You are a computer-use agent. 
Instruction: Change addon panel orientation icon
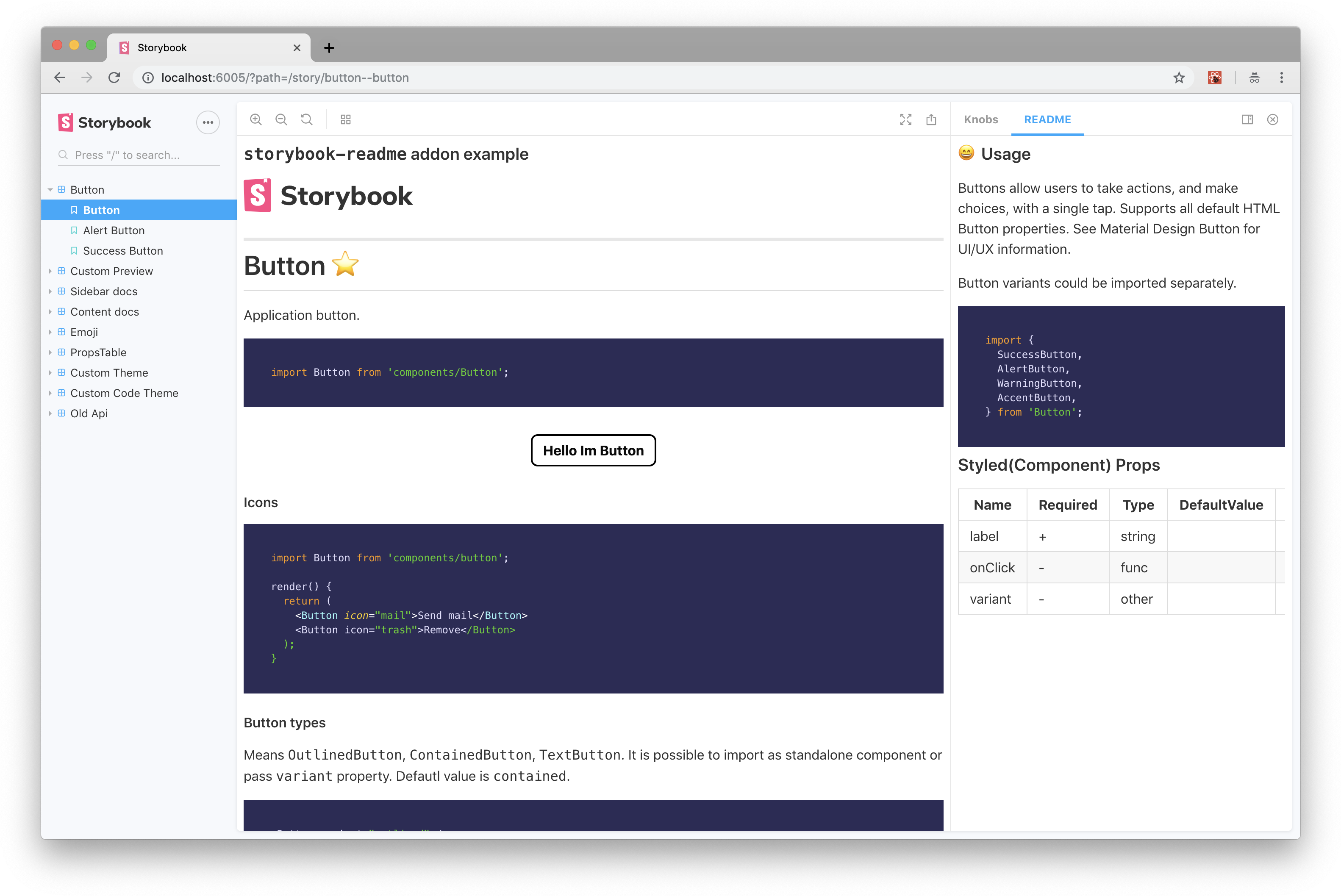(1247, 119)
